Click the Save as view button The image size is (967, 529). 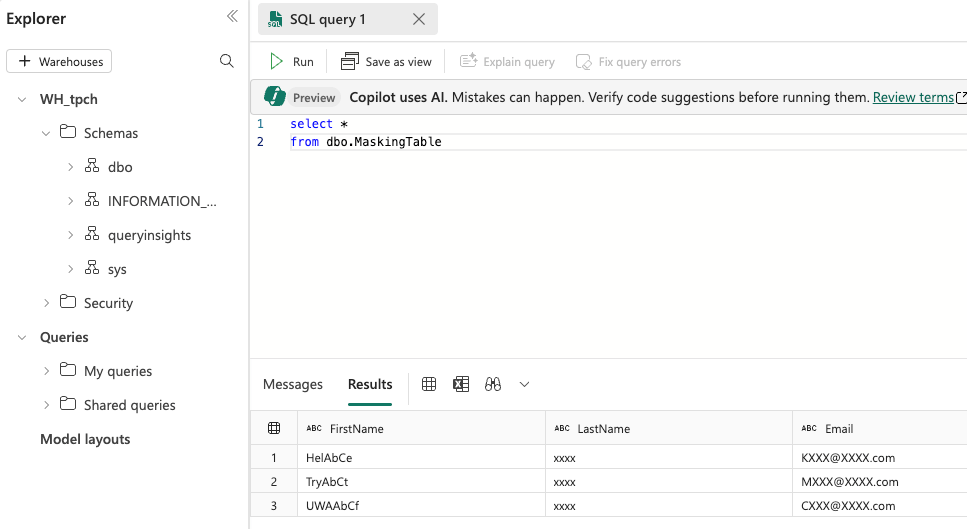pos(387,62)
